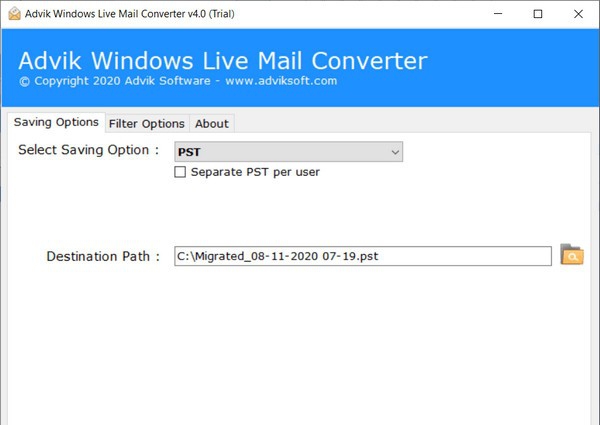600x425 pixels.
Task: Enable Separate PST per user checkbox
Action: pyautogui.click(x=180, y=172)
